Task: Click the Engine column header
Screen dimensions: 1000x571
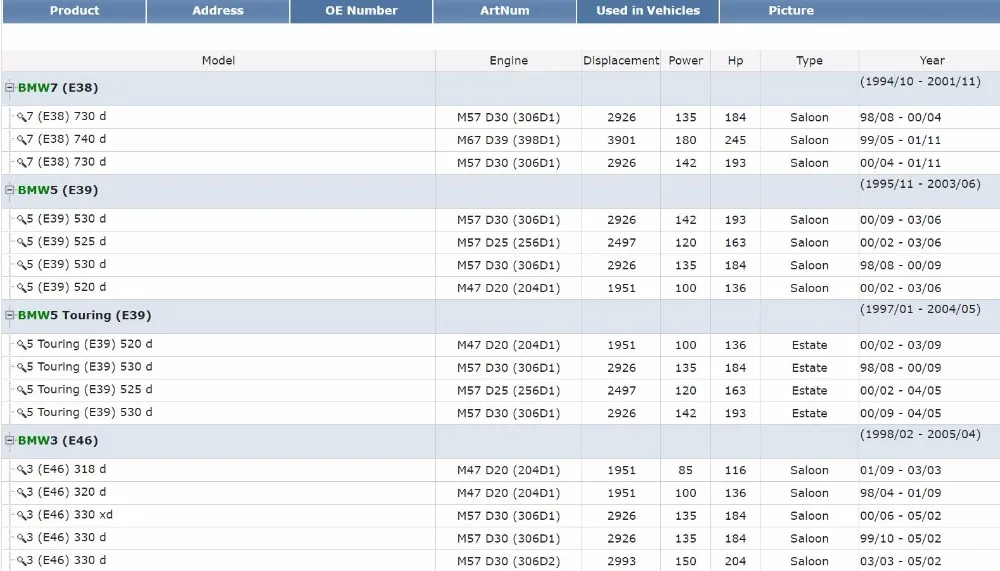Action: point(508,61)
